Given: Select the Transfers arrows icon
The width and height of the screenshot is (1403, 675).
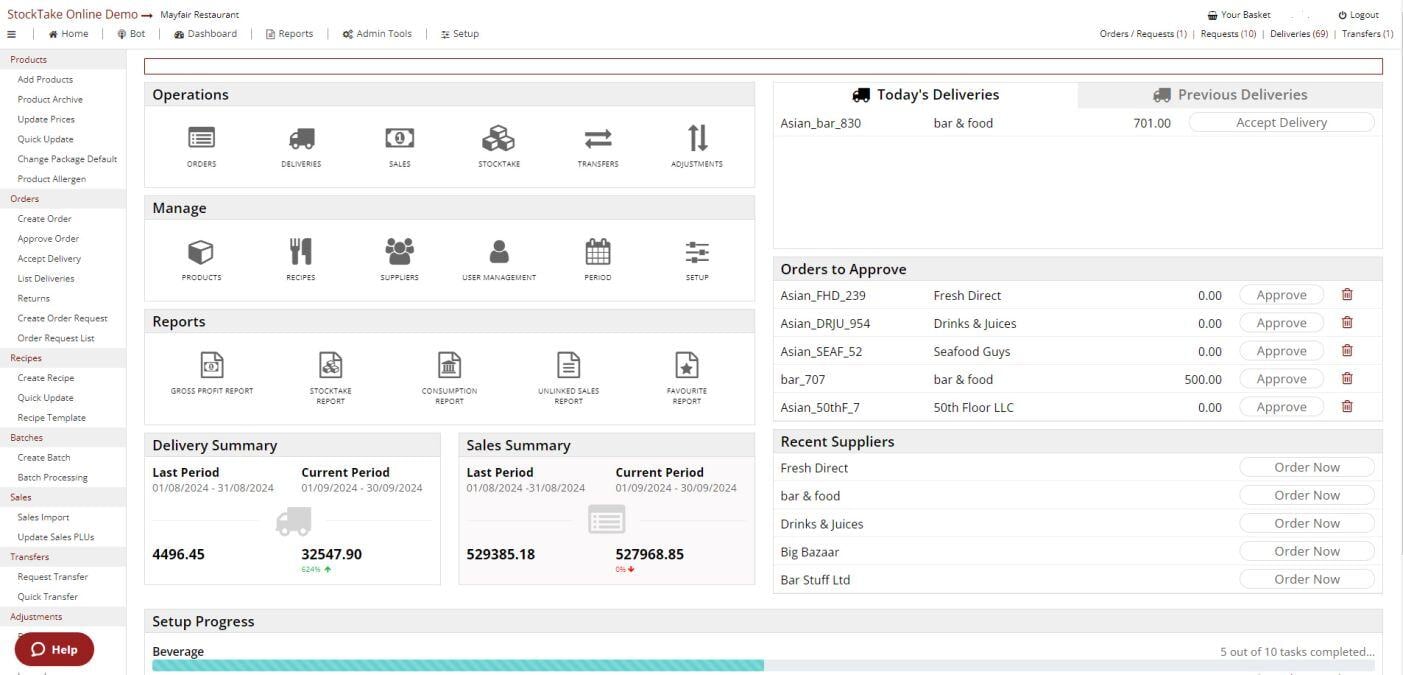Looking at the screenshot, I should pyautogui.click(x=598, y=139).
